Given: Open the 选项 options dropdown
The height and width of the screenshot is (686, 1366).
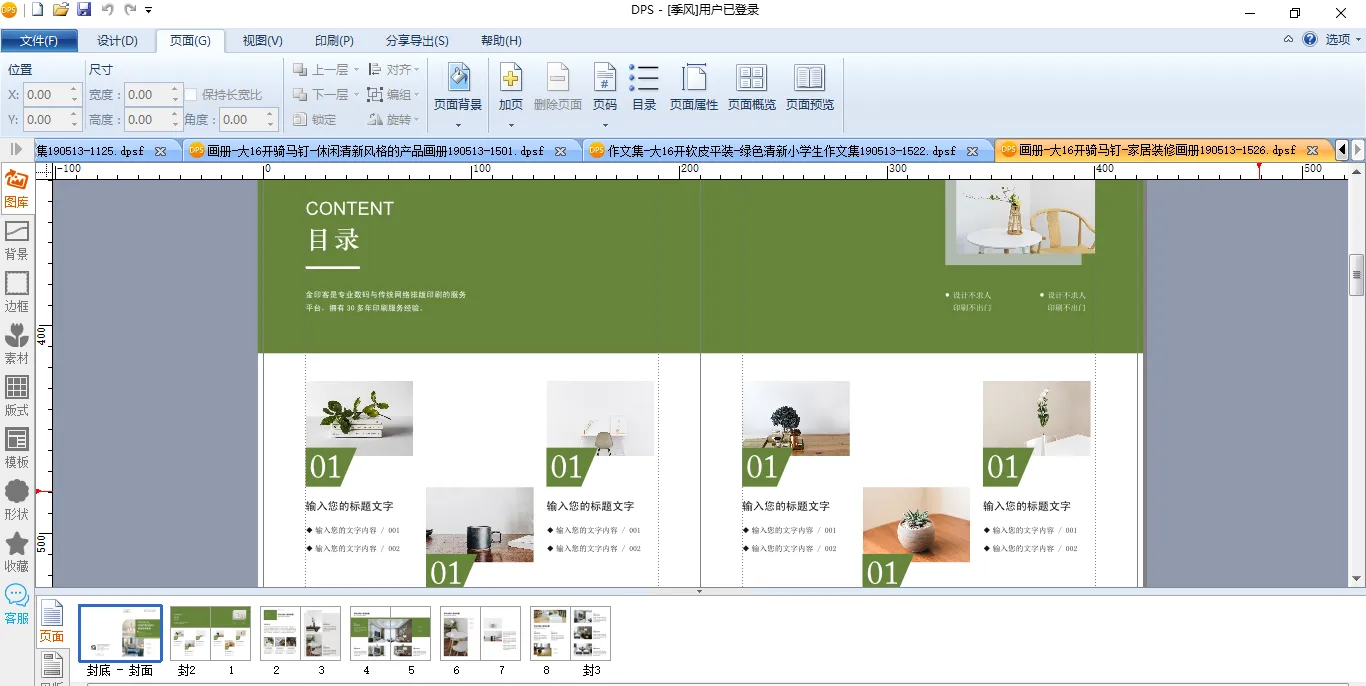Looking at the screenshot, I should (x=1342, y=40).
